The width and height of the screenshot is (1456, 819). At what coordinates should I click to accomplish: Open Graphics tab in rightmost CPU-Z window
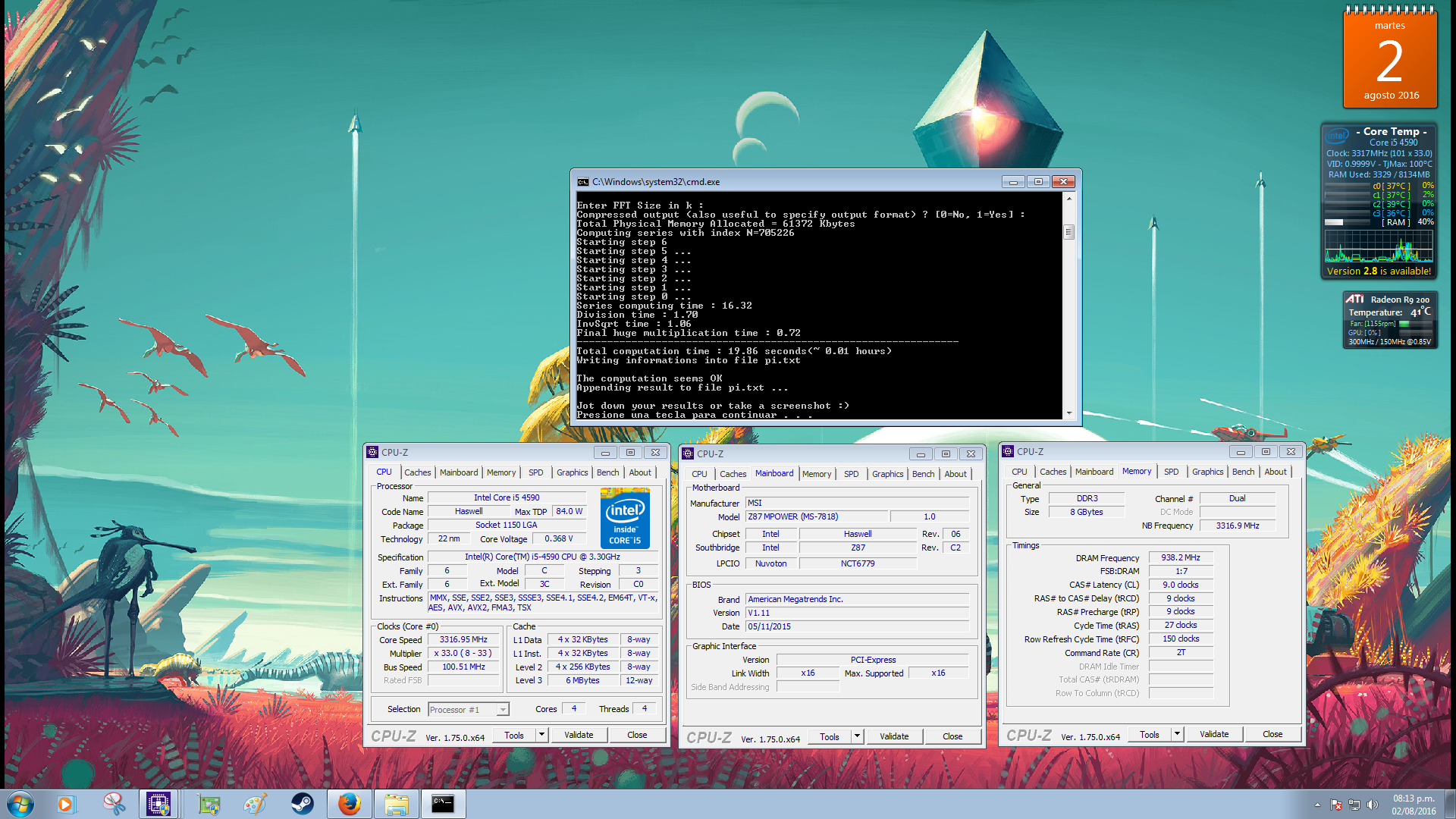(x=1207, y=472)
